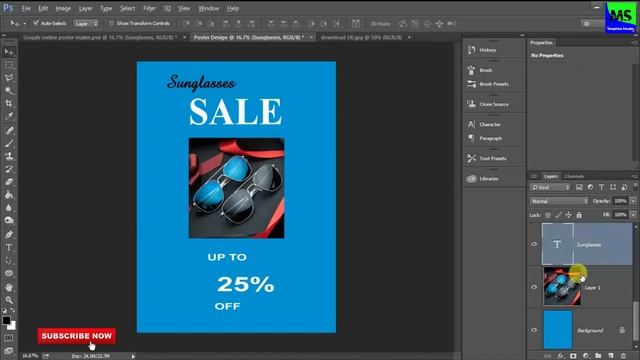Select the Eraser tool
The height and width of the screenshot is (360, 640).
click(9, 182)
